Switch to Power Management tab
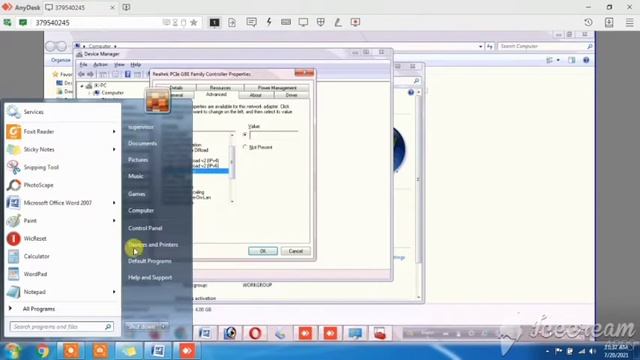Viewport: 640px width, 360px height. pos(277,88)
